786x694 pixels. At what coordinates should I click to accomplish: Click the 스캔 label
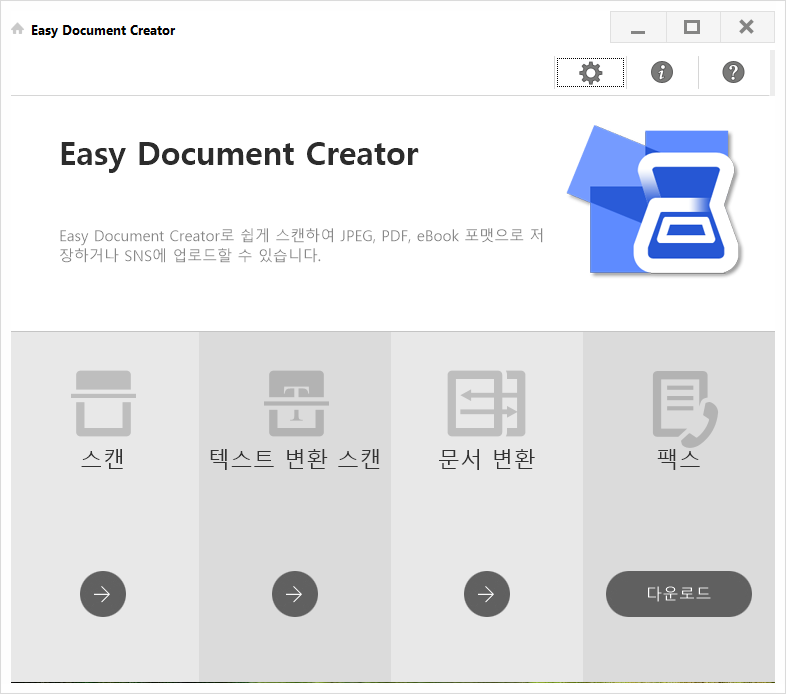103,458
